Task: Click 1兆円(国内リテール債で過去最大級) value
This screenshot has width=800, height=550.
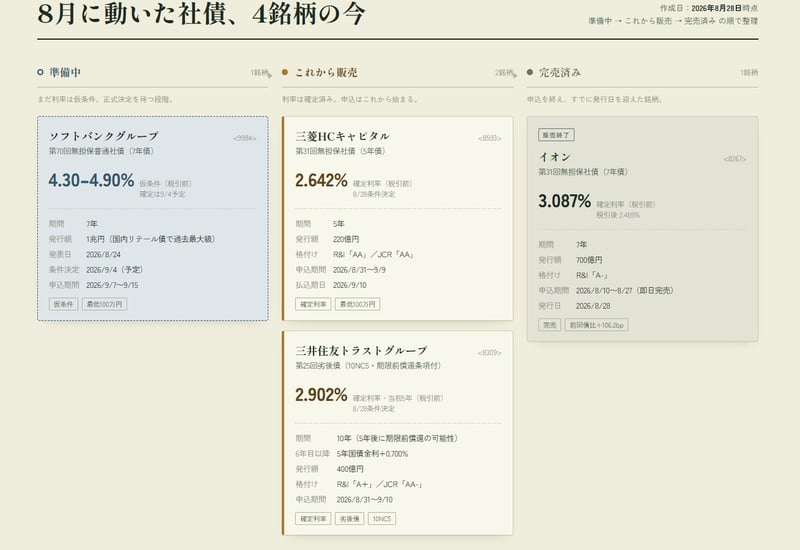Action: point(151,239)
